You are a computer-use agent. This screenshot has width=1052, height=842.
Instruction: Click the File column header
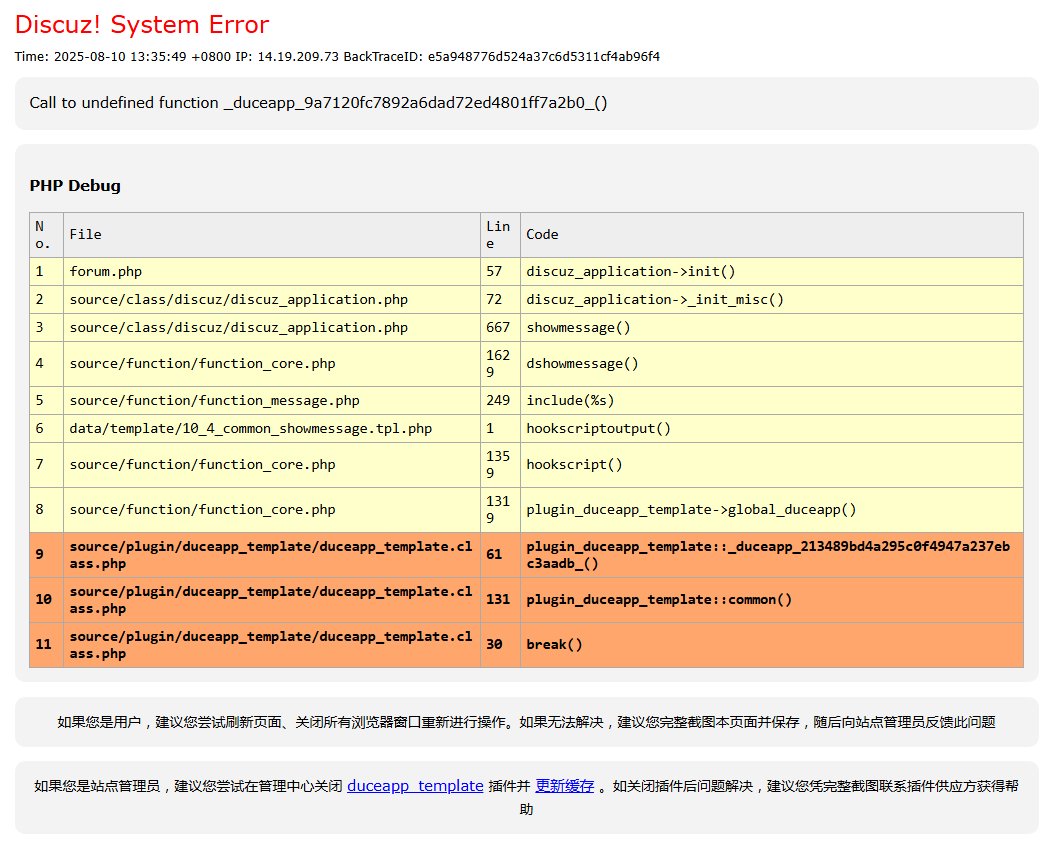pos(272,235)
